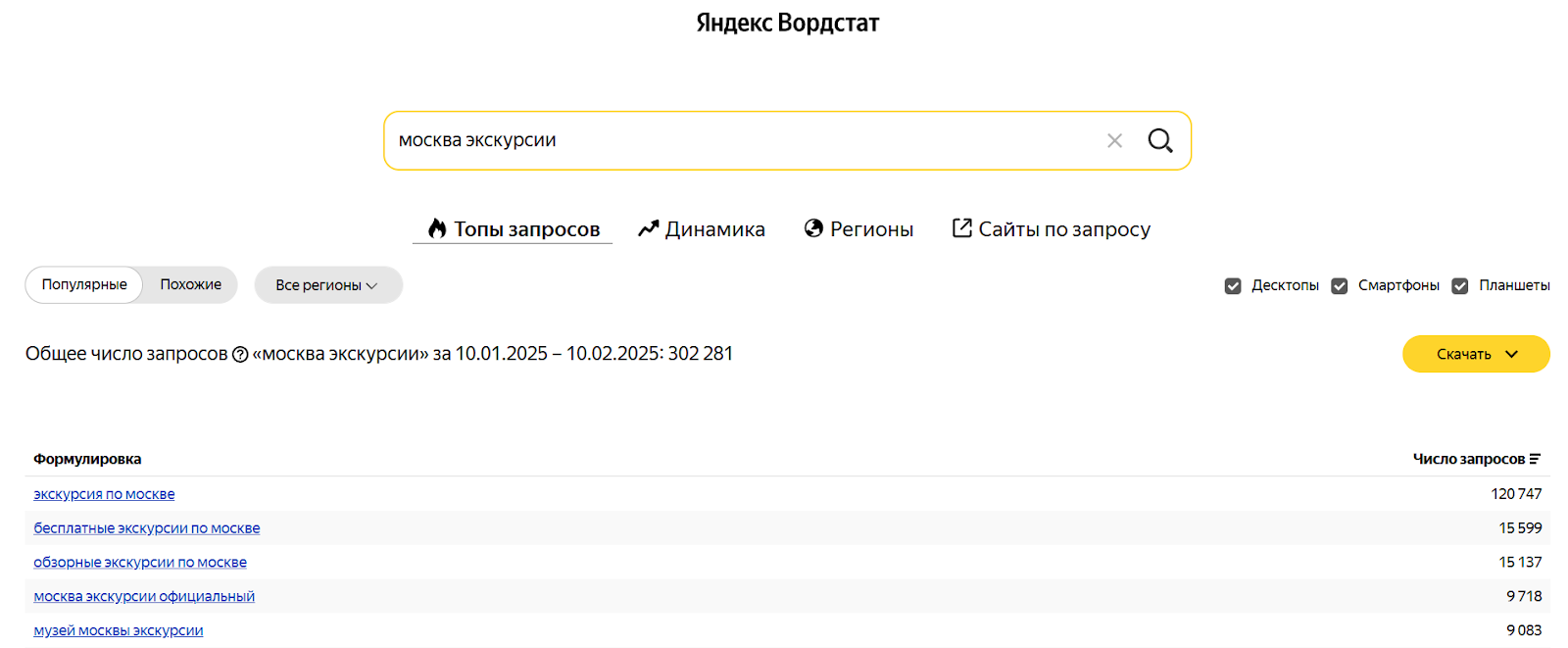The image size is (1568, 648).
Task: Click the sort icon next to Число запросов
Action: pos(1537,457)
